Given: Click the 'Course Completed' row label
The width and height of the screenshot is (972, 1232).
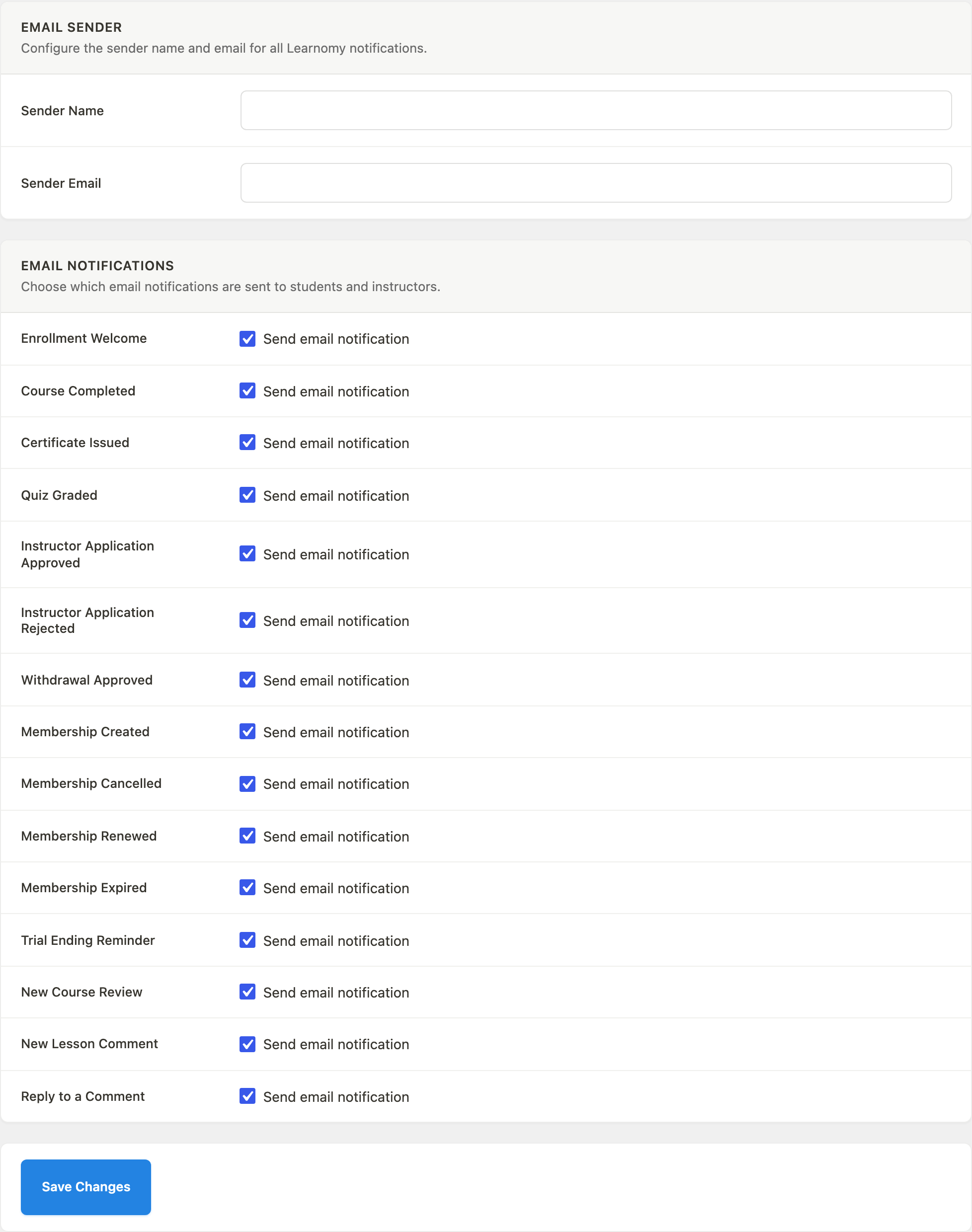Looking at the screenshot, I should pos(78,391).
